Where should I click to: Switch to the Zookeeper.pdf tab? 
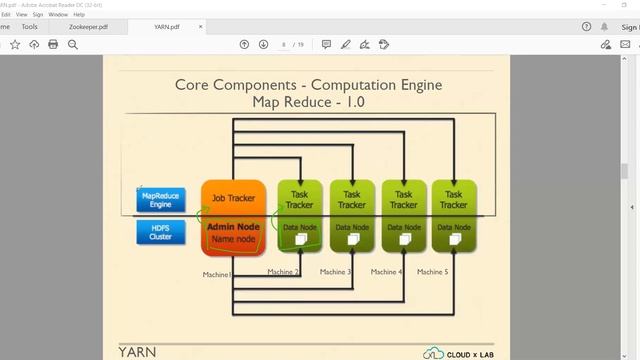pyautogui.click(x=88, y=27)
